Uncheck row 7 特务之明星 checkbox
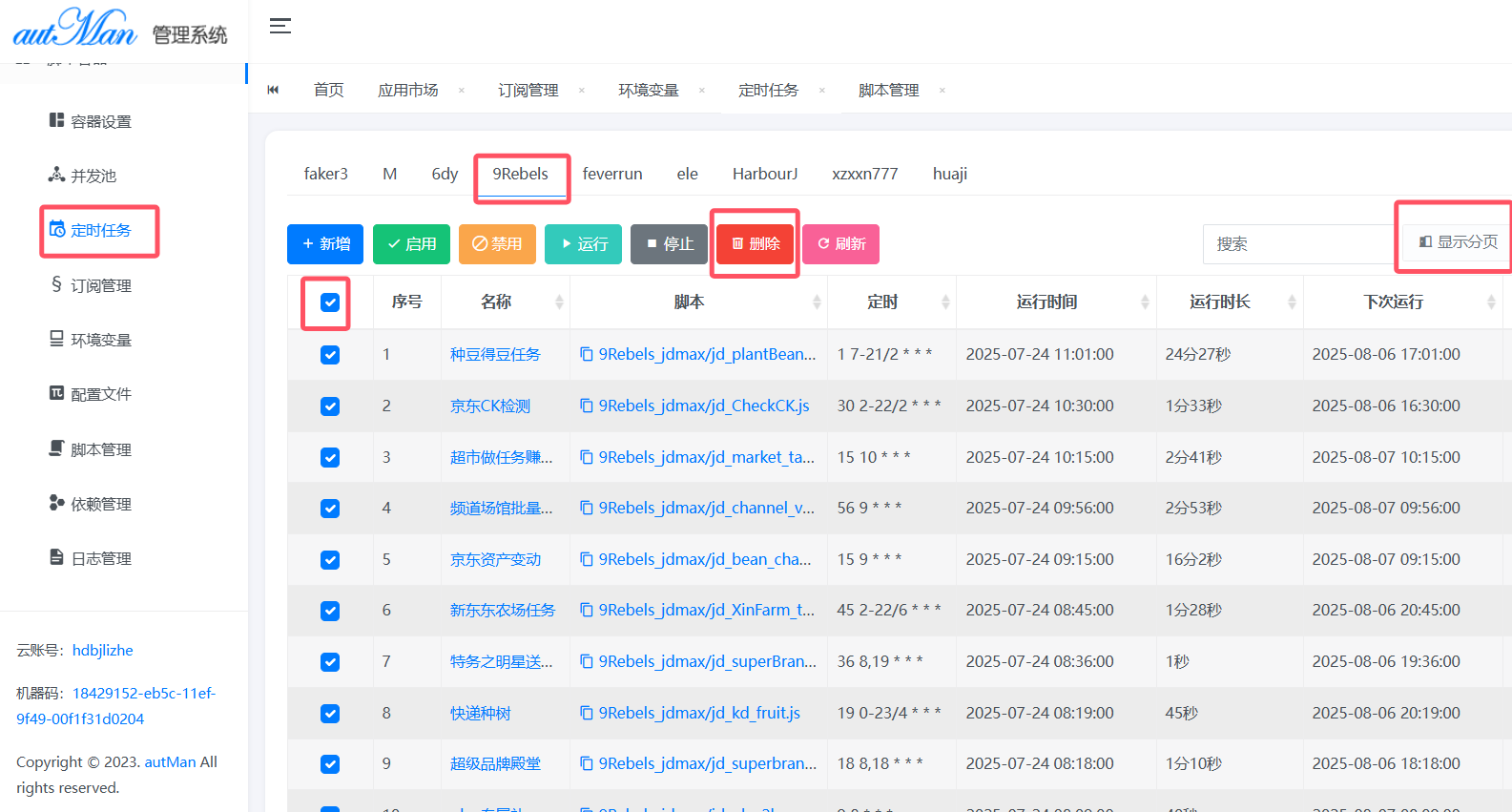The width and height of the screenshot is (1512, 812). coord(330,662)
